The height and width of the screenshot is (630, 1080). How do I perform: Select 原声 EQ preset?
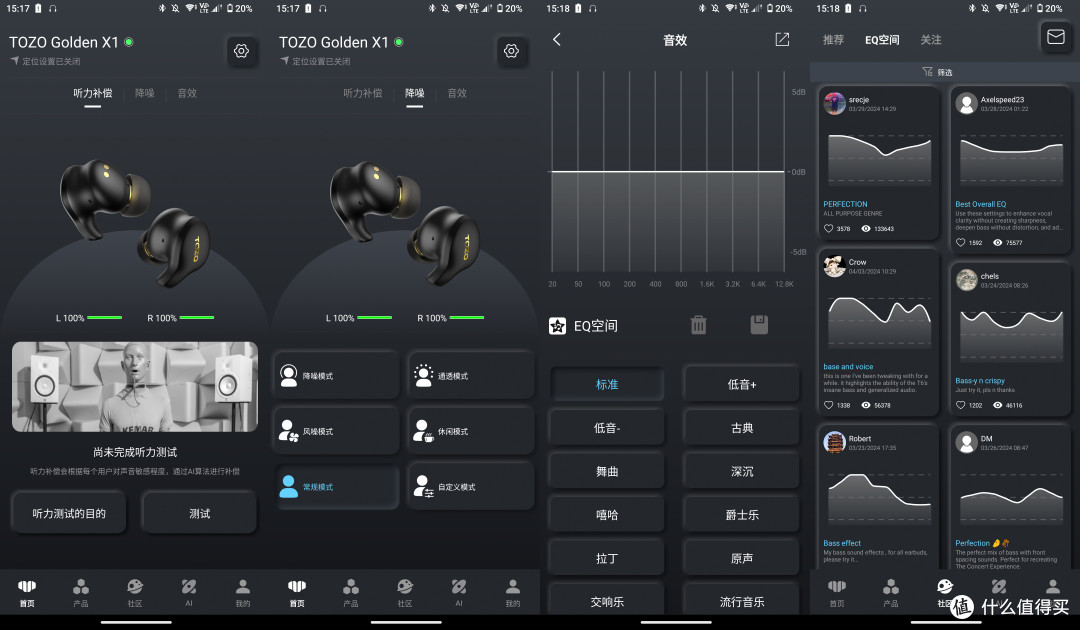(x=742, y=558)
